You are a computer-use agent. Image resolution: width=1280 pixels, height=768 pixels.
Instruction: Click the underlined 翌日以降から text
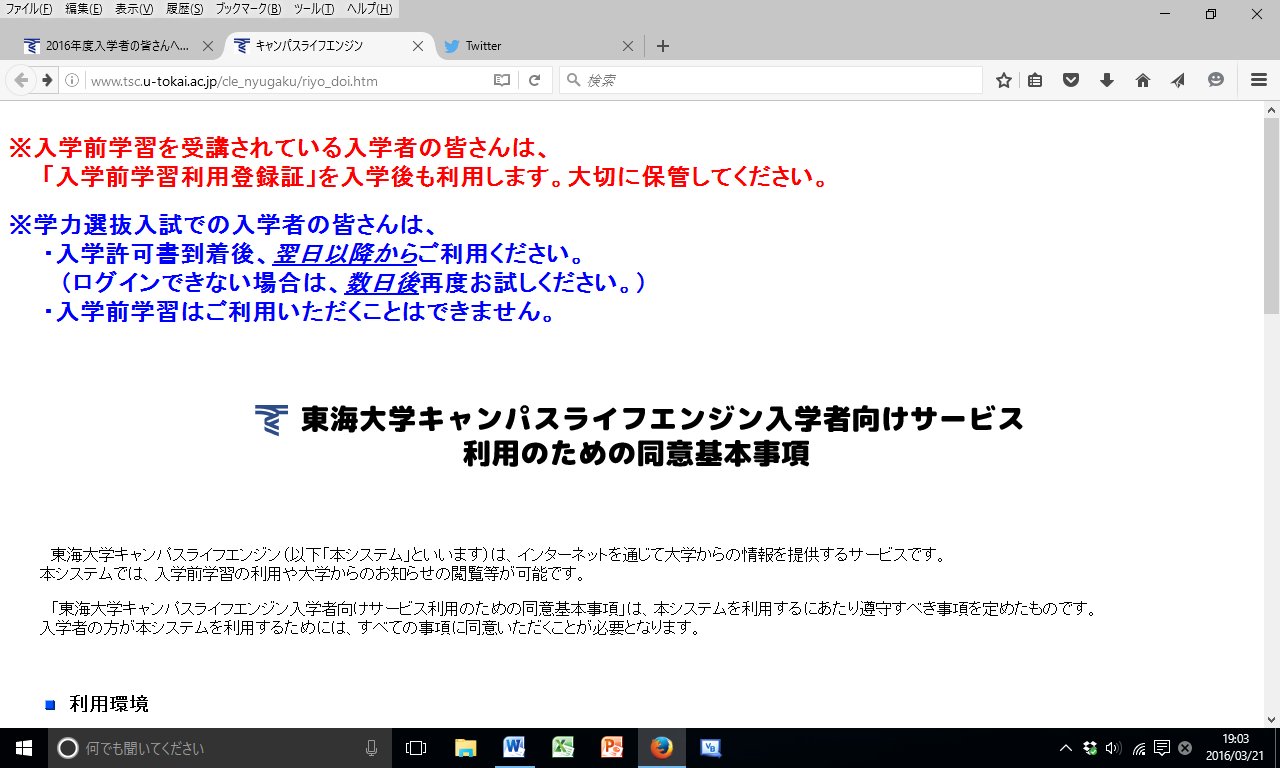(x=345, y=253)
